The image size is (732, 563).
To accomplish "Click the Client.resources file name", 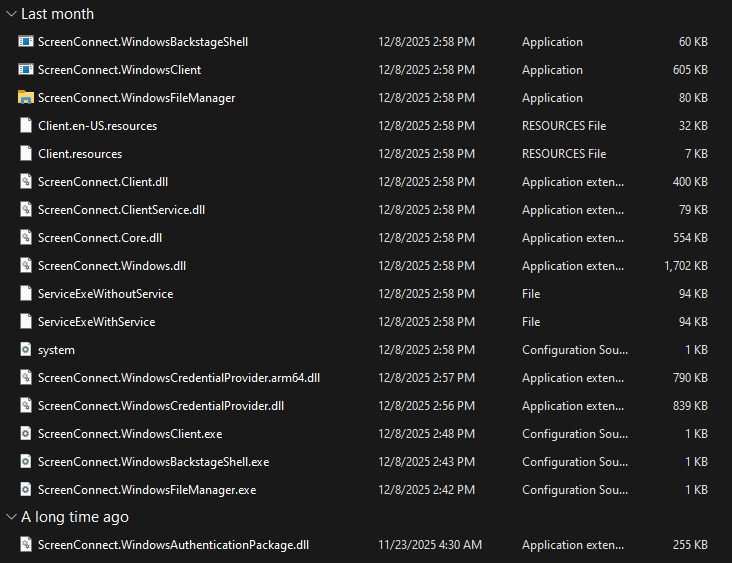I will [80, 154].
